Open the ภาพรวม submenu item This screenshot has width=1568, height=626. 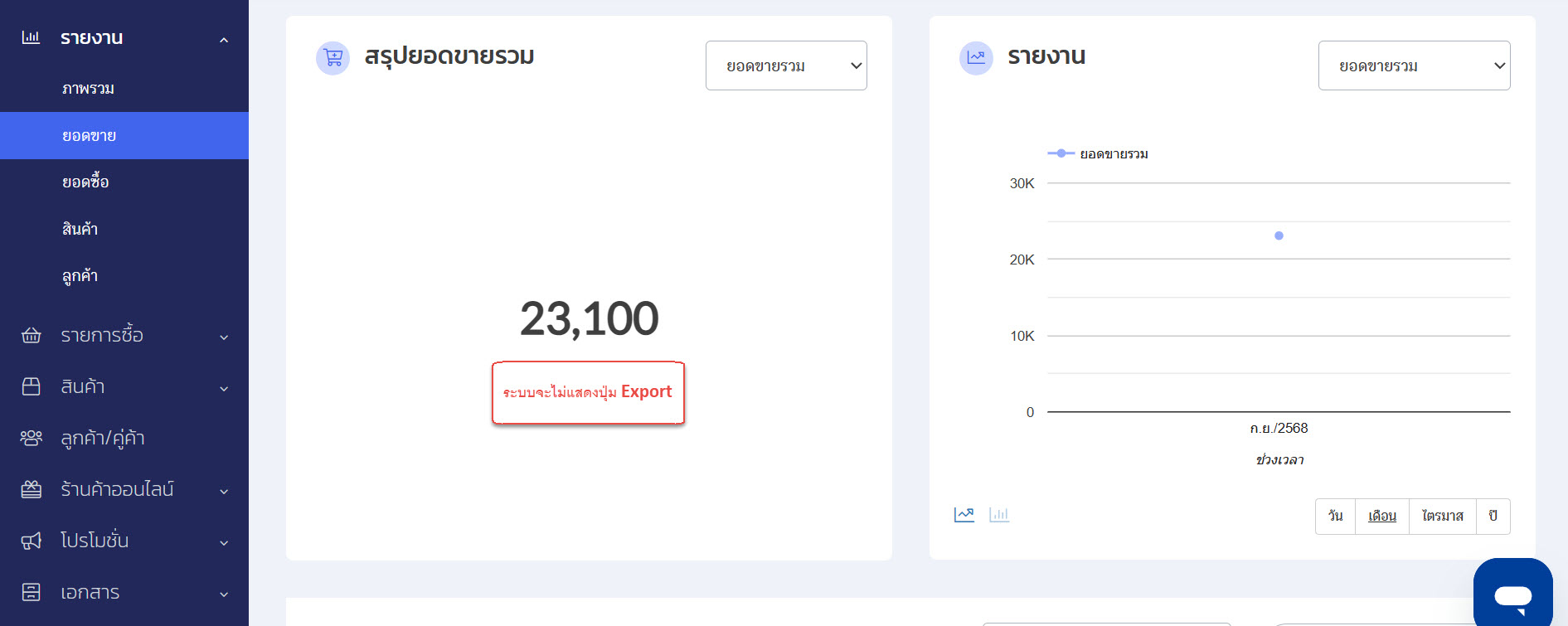[x=88, y=89]
